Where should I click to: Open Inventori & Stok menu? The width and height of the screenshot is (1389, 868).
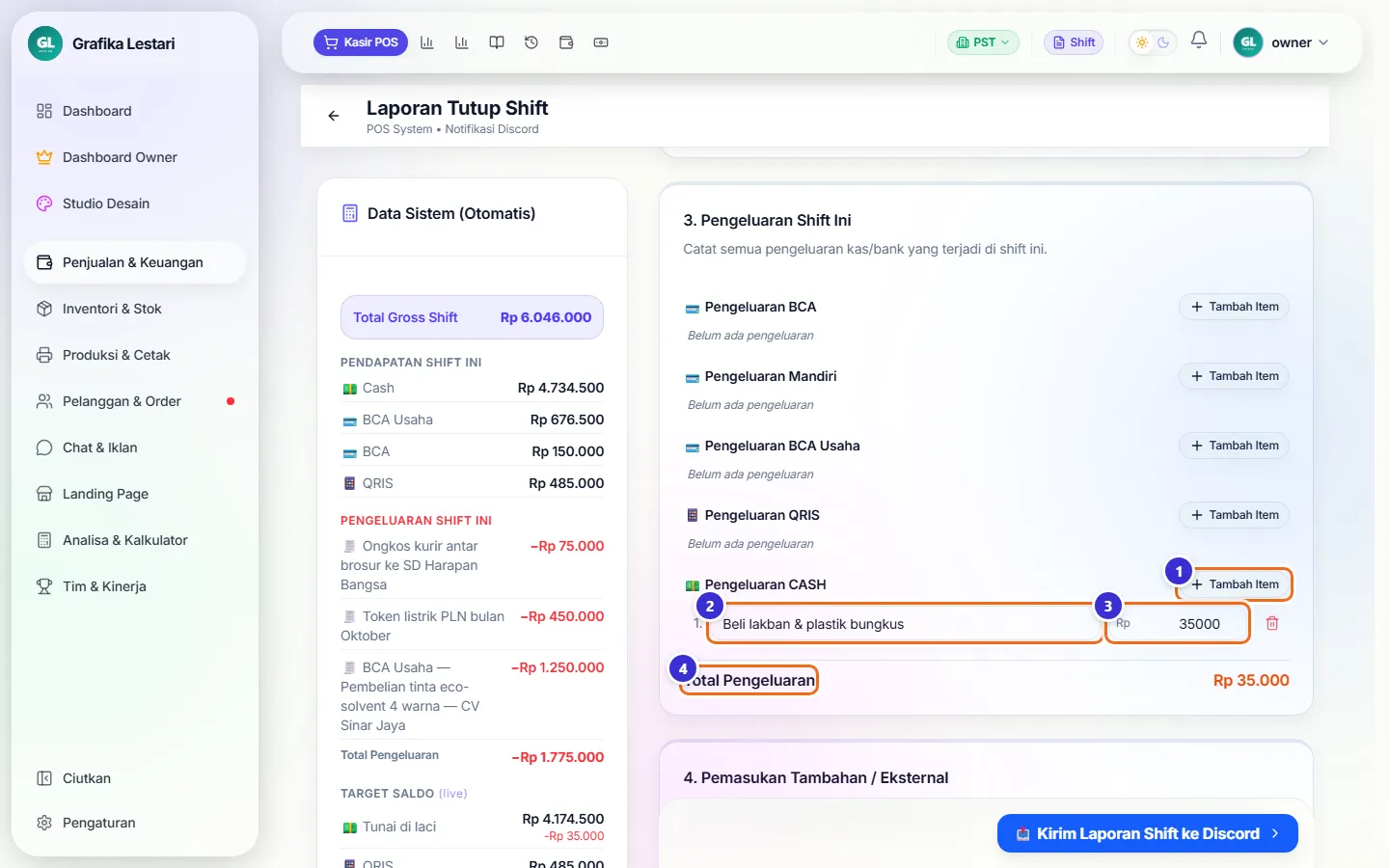[x=135, y=309]
